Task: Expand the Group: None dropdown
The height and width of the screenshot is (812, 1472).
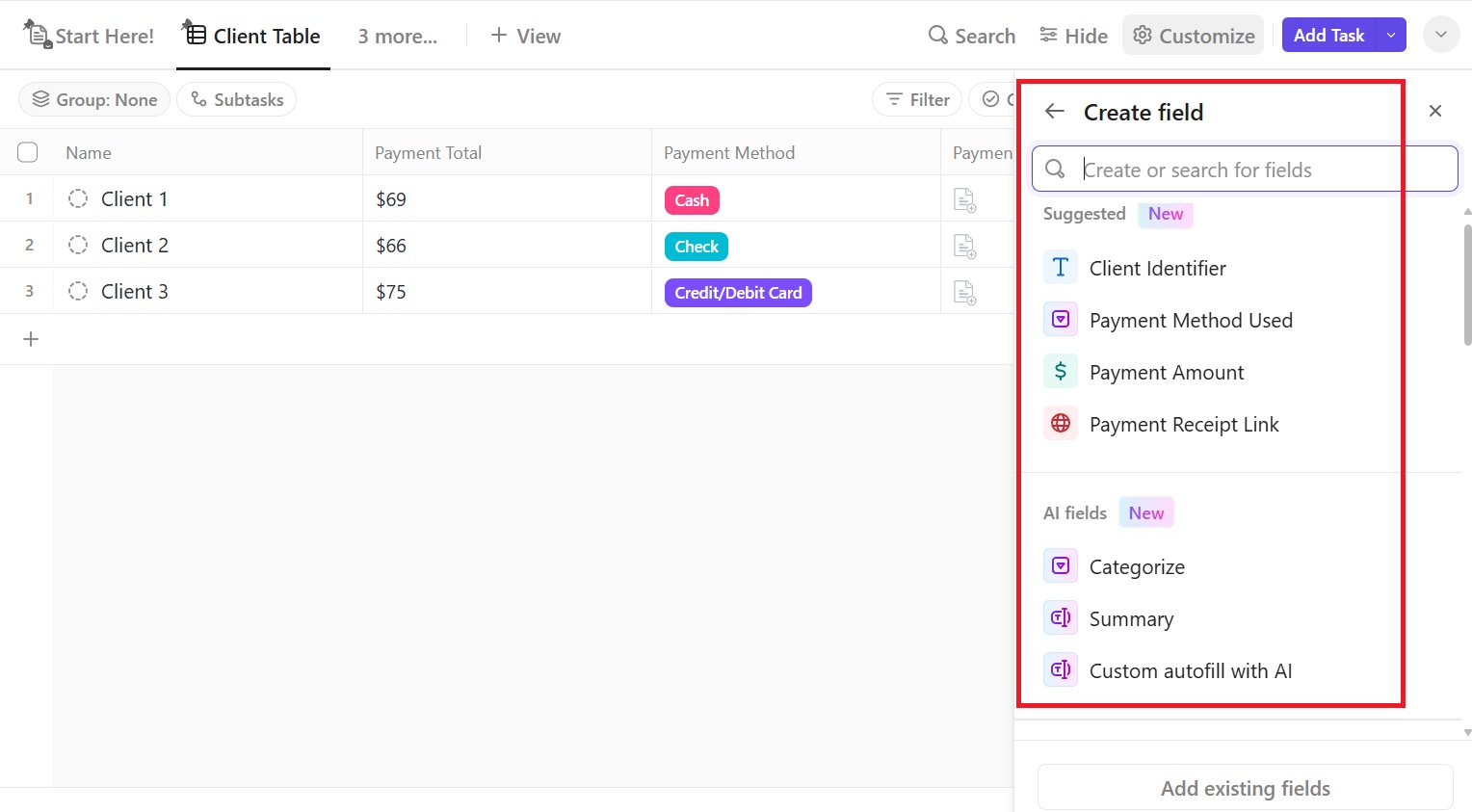Action: [94, 99]
